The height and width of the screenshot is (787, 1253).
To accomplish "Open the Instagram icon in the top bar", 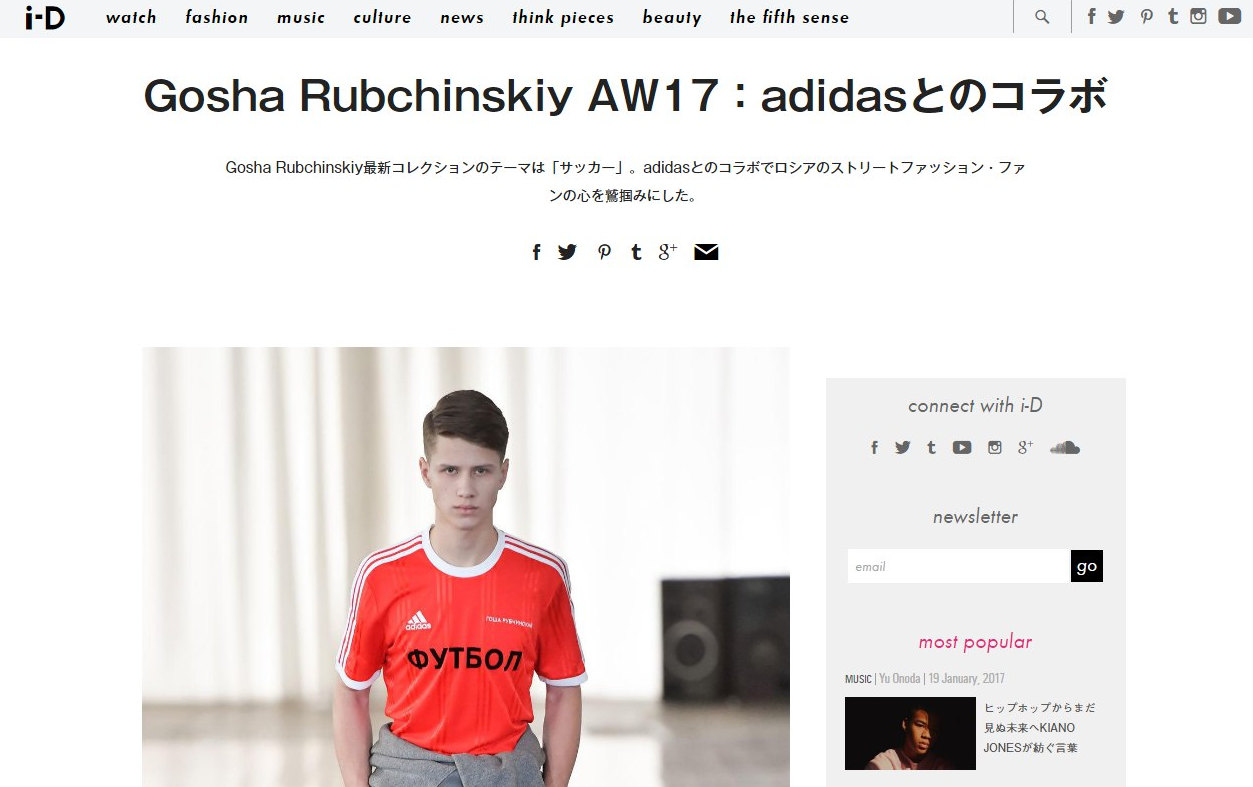I will 1198,16.
